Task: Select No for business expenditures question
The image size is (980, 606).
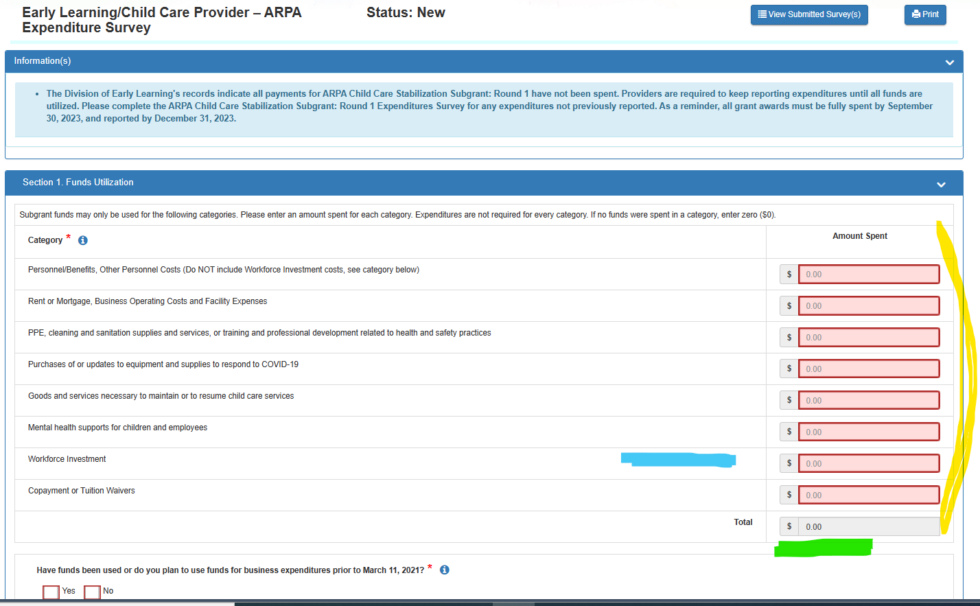Action: pos(92,592)
